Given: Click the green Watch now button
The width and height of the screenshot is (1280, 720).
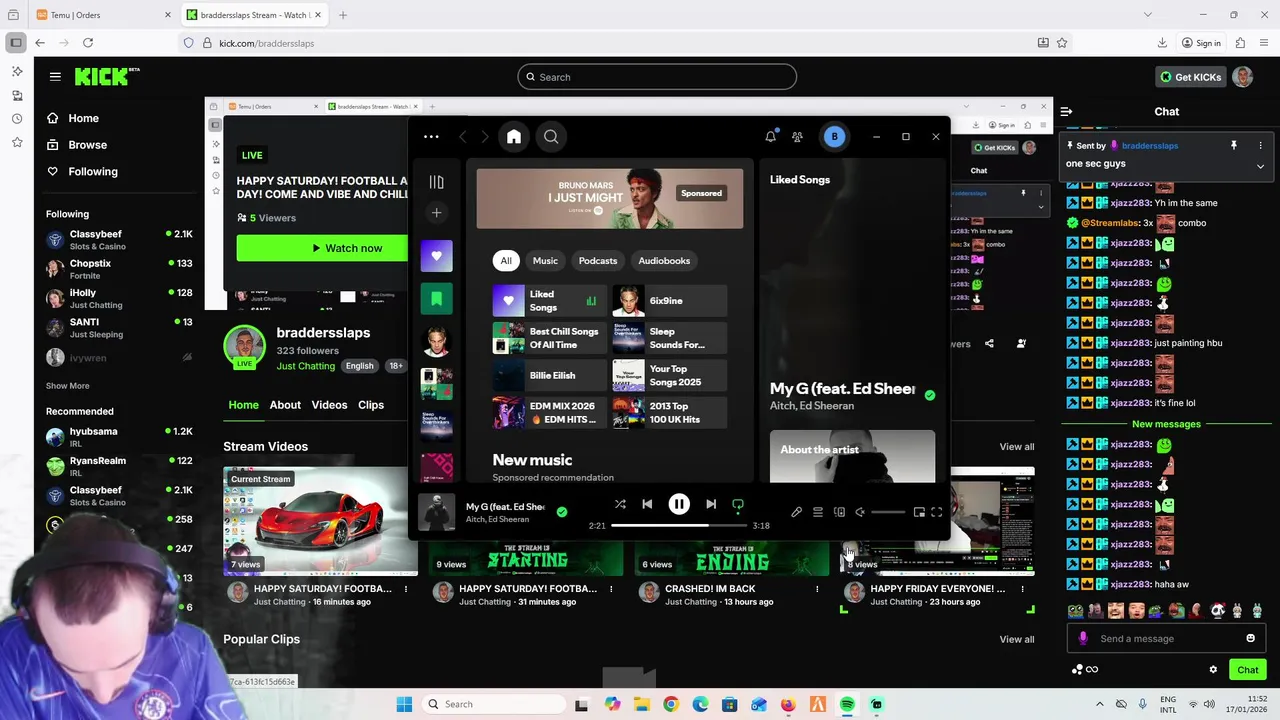Looking at the screenshot, I should pyautogui.click(x=322, y=248).
